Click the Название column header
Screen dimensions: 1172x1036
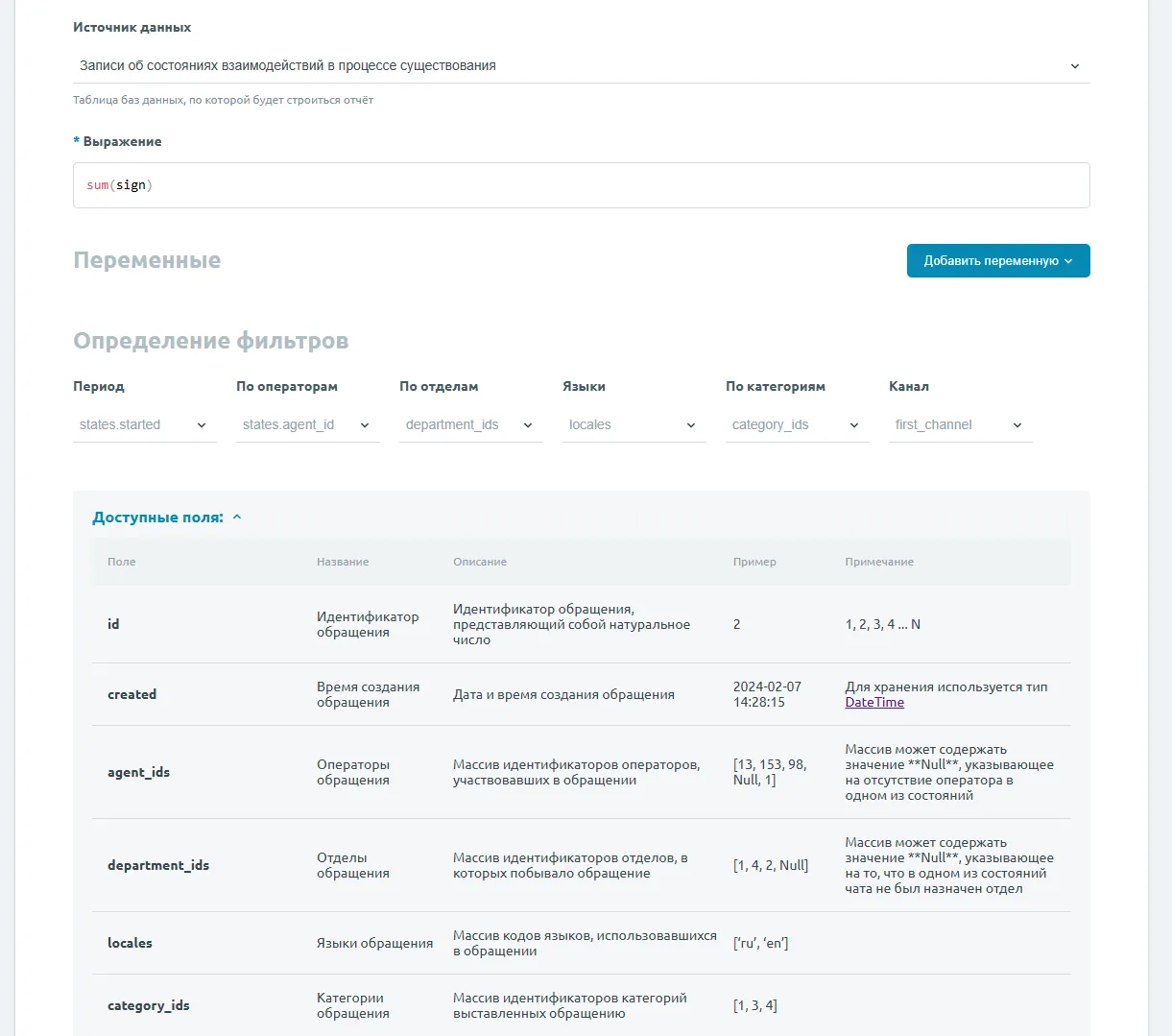pyautogui.click(x=343, y=562)
